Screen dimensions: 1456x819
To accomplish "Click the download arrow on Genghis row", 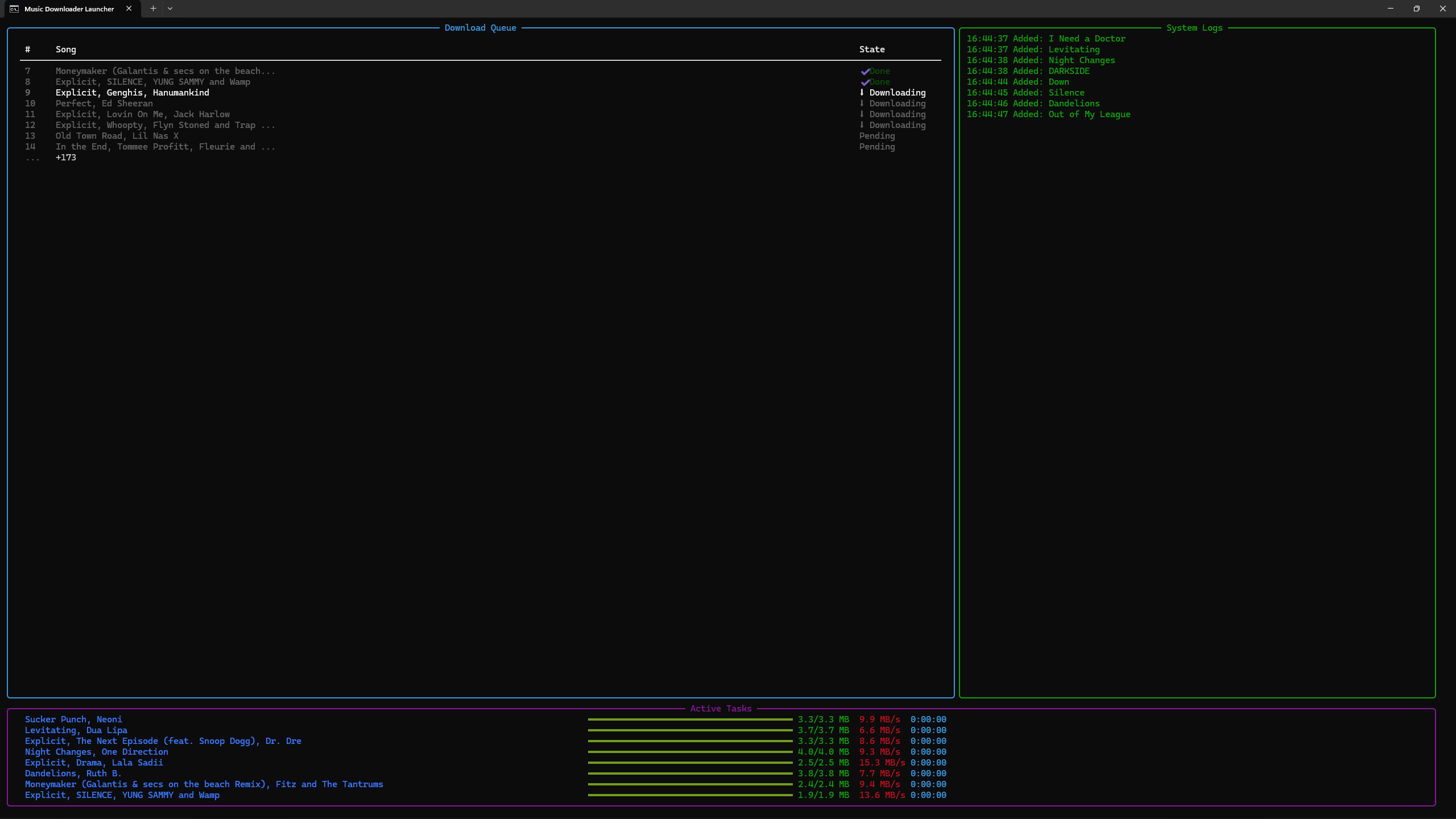I will (x=862, y=93).
